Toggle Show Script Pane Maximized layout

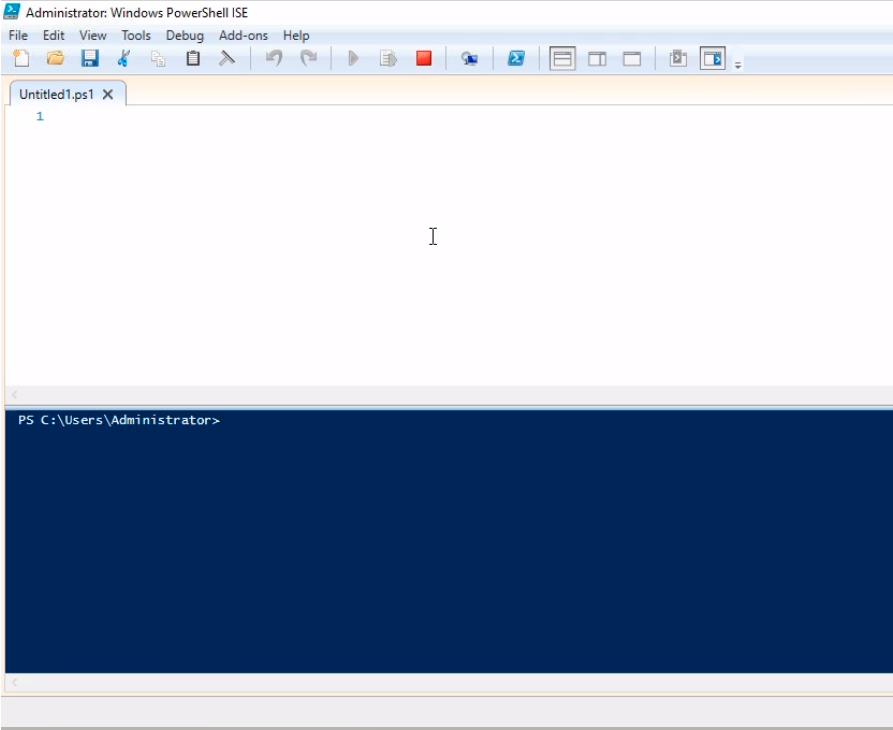[x=632, y=59]
